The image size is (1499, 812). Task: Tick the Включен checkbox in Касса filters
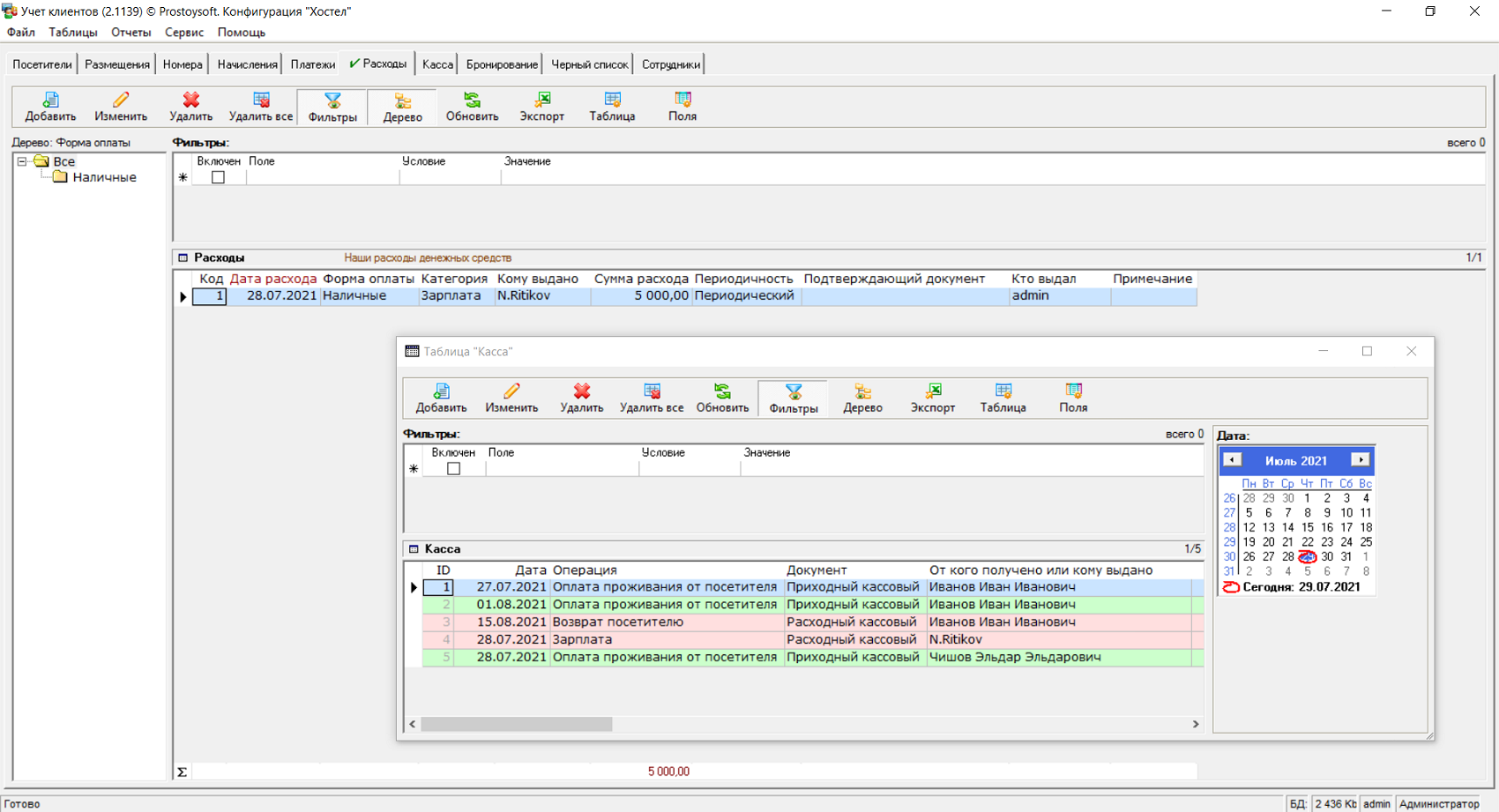point(453,469)
